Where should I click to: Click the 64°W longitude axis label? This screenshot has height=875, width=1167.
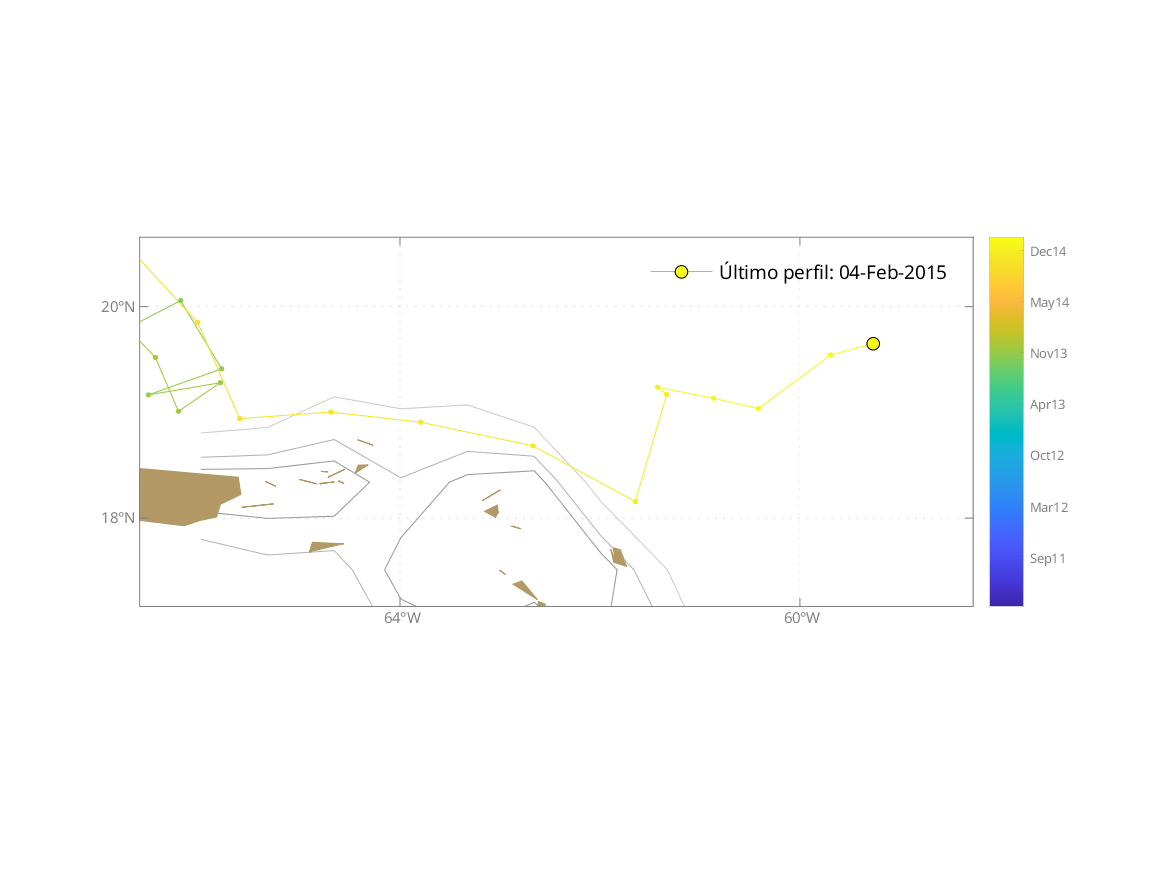tap(402, 618)
